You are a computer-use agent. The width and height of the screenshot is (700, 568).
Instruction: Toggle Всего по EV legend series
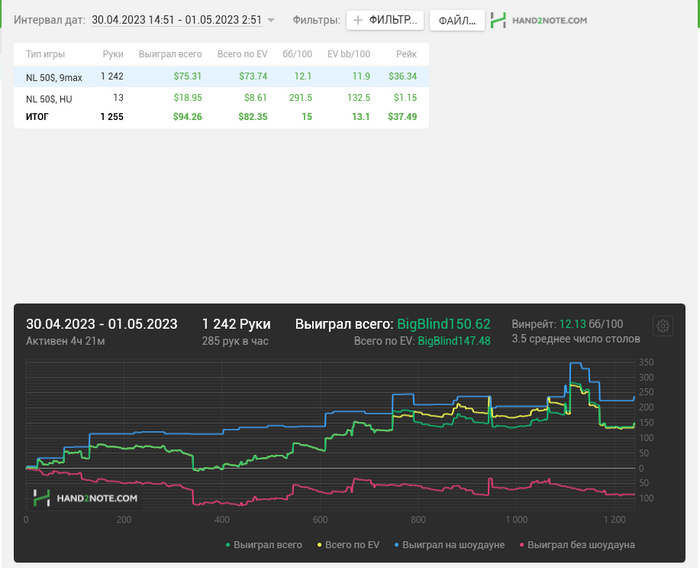pos(348,545)
